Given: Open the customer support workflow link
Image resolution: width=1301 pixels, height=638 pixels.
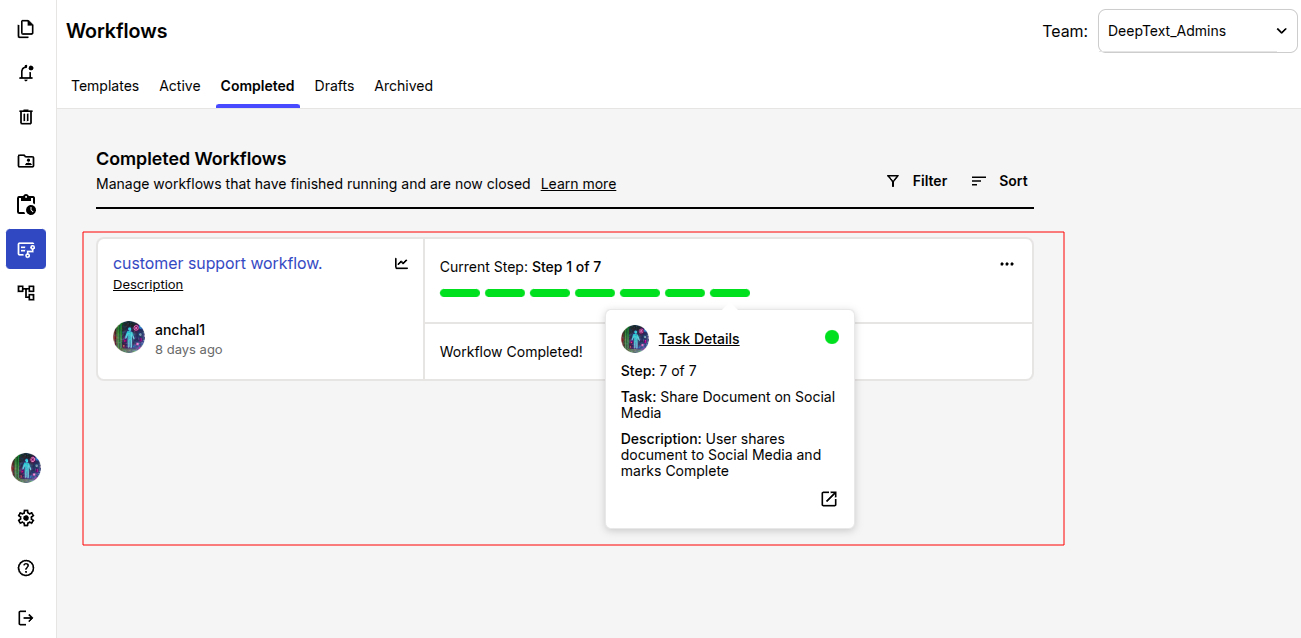Looking at the screenshot, I should point(217,263).
